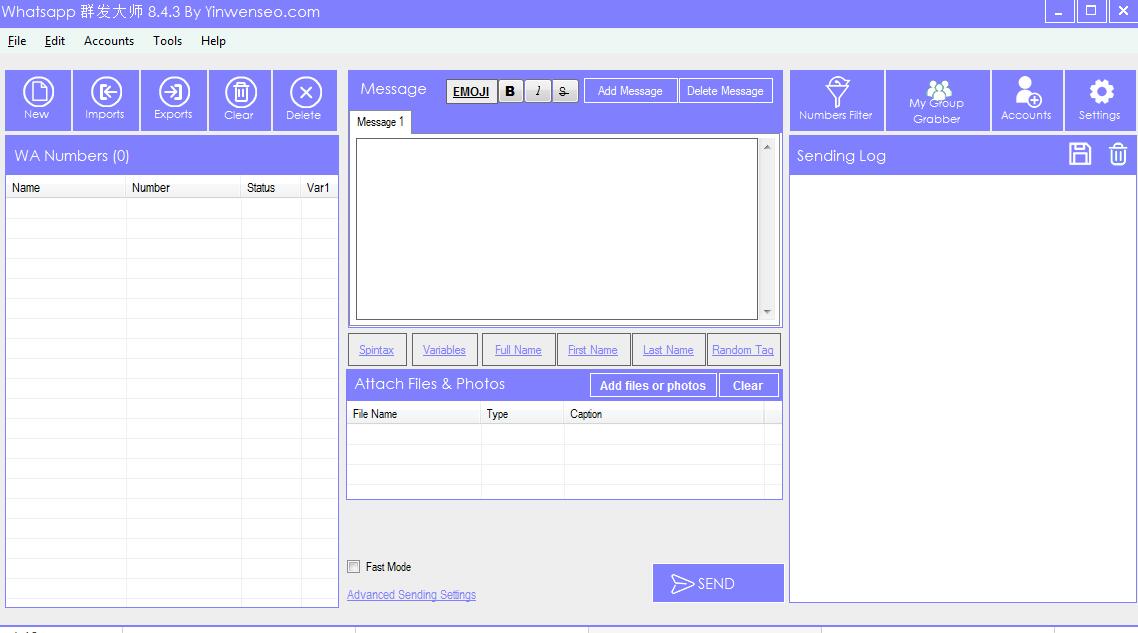1138x633 pixels.
Task: Toggle bold text formatting
Action: pyautogui.click(x=510, y=91)
